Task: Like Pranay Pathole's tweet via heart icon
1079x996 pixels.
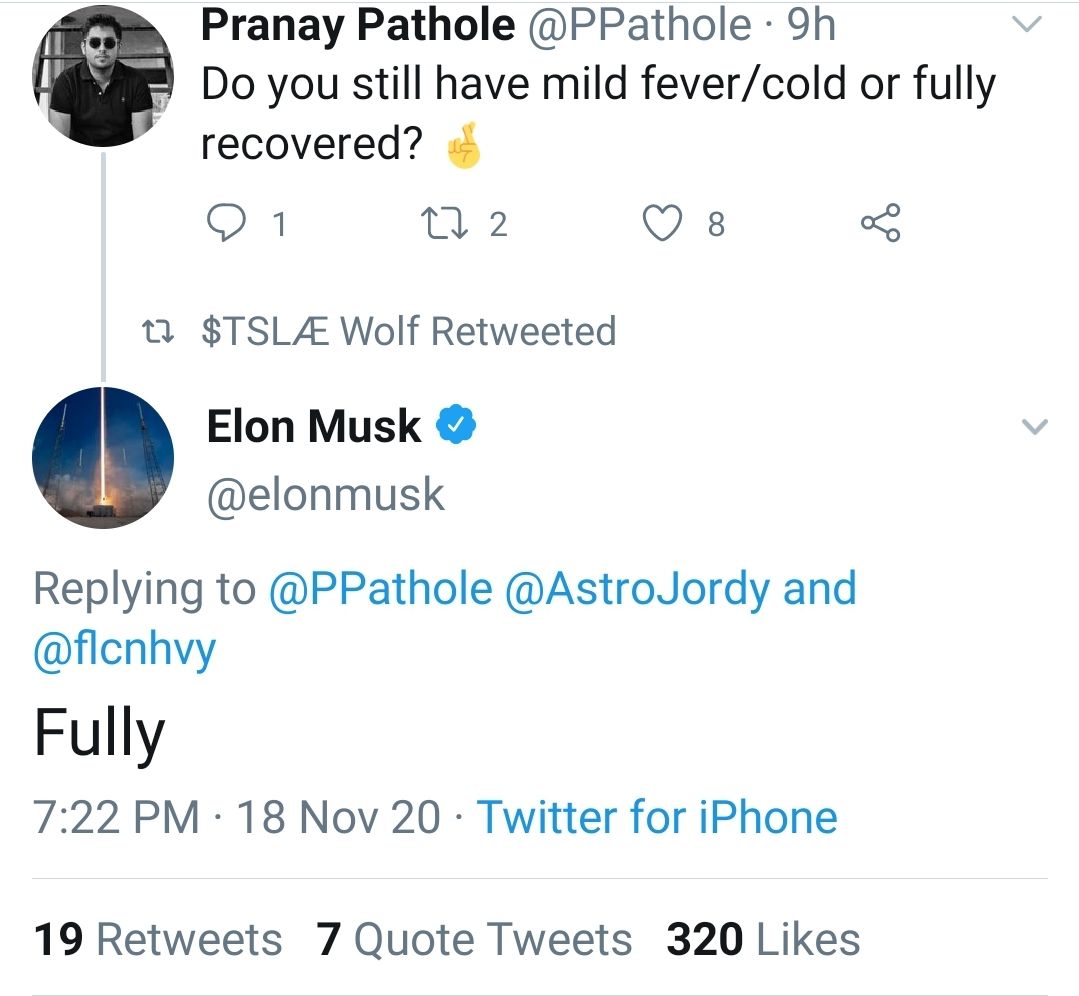Action: [x=663, y=224]
